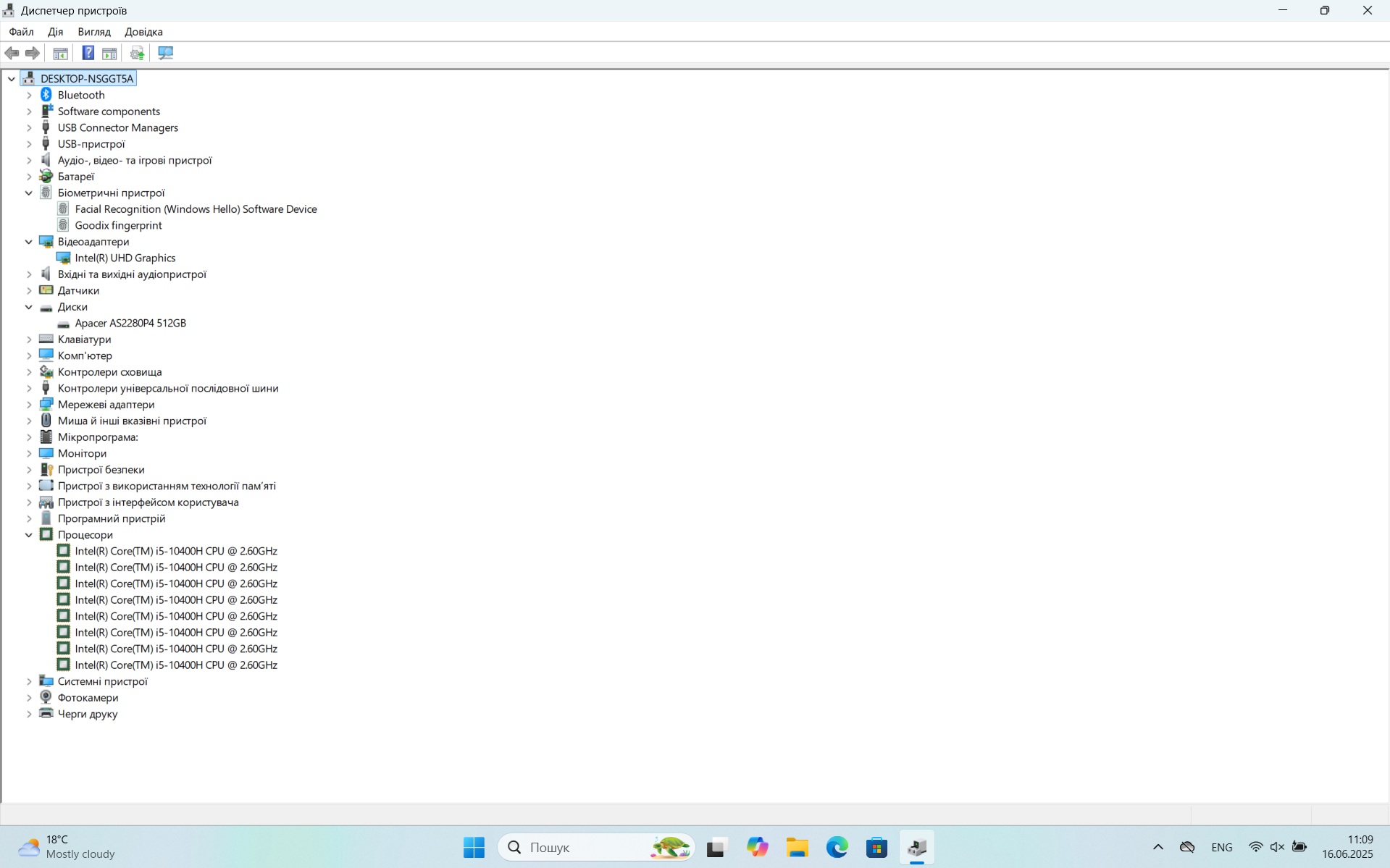The image size is (1390, 868).
Task: Select Facial Recognition (Windows Hello) Software Device
Action: click(196, 209)
